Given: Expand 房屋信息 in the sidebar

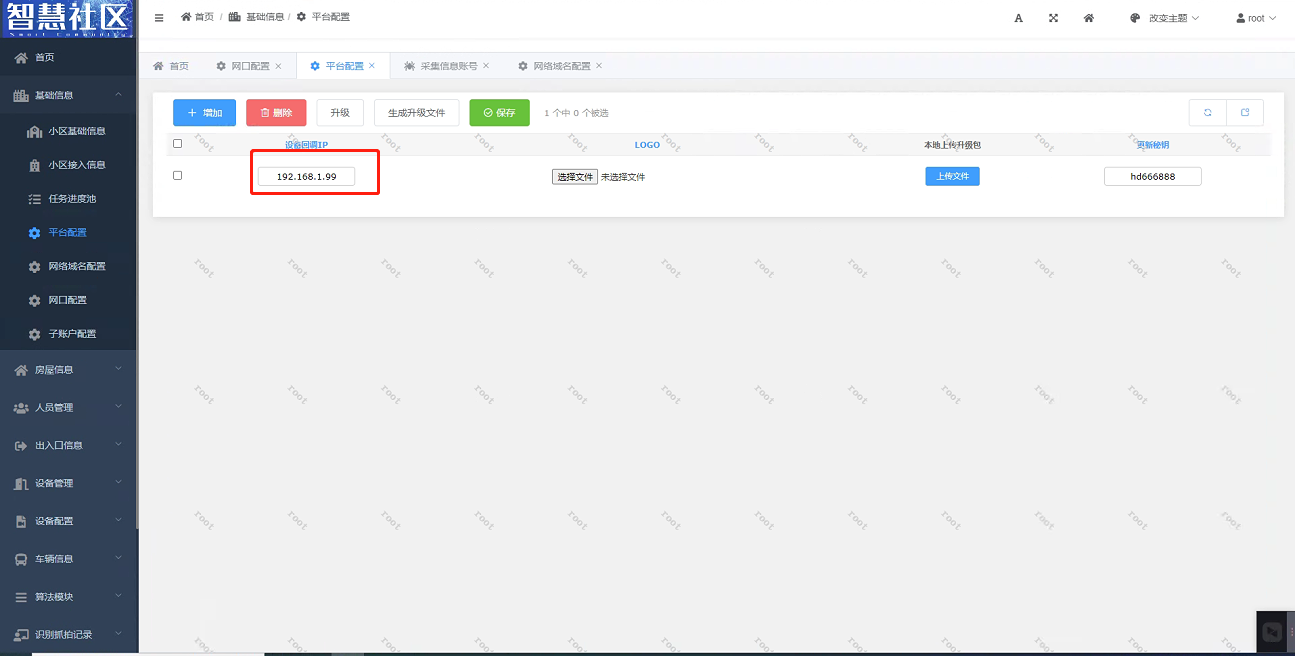Looking at the screenshot, I should pos(68,370).
